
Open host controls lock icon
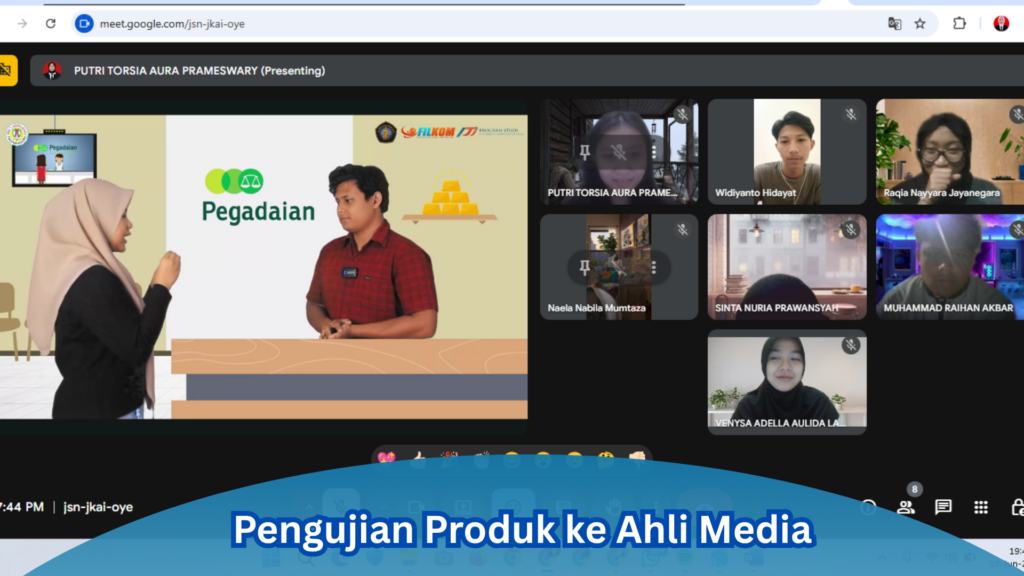1017,507
